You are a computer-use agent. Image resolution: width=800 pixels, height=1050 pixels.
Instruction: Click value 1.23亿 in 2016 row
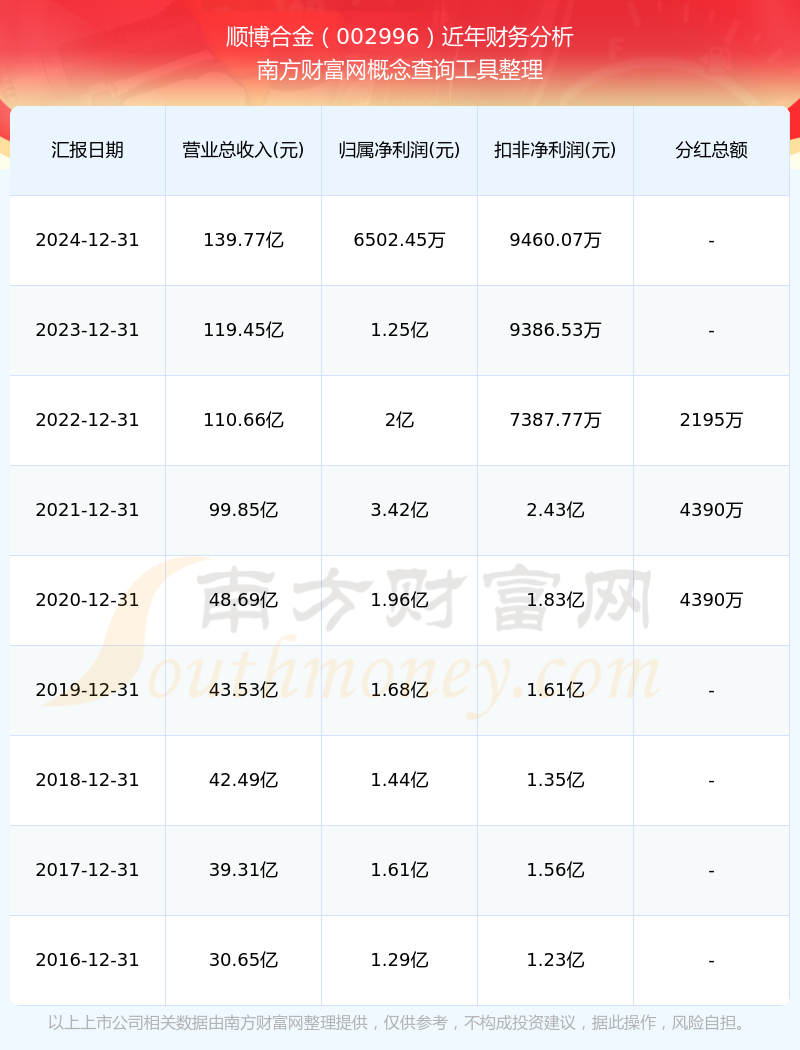coord(556,960)
